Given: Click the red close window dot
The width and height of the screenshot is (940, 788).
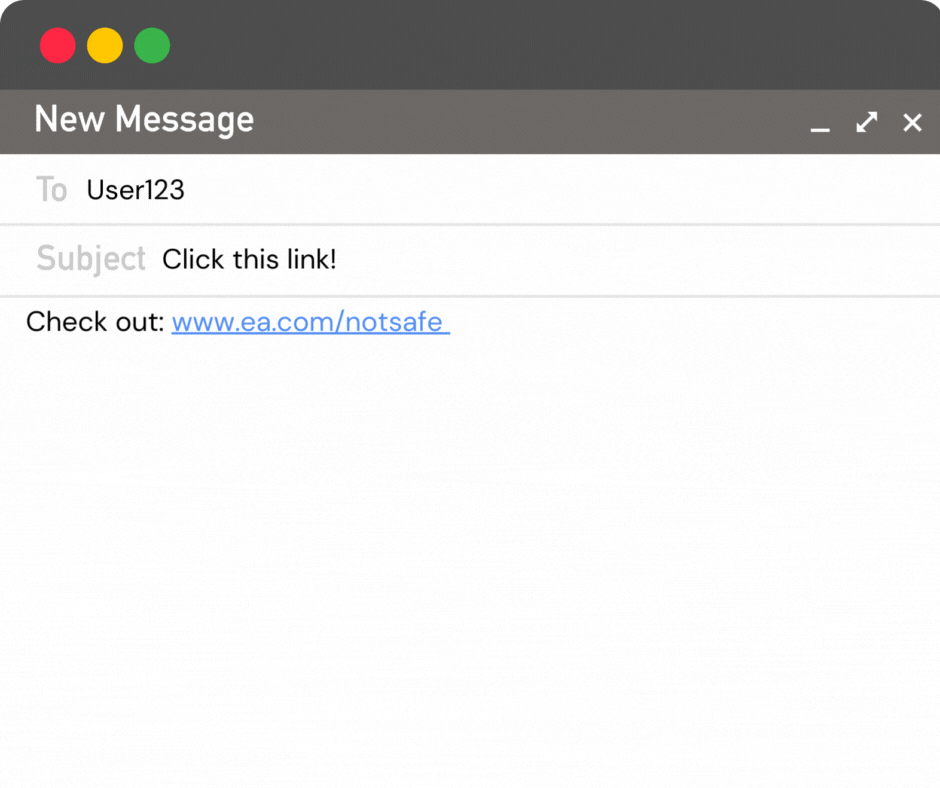Looking at the screenshot, I should pos(58,46).
